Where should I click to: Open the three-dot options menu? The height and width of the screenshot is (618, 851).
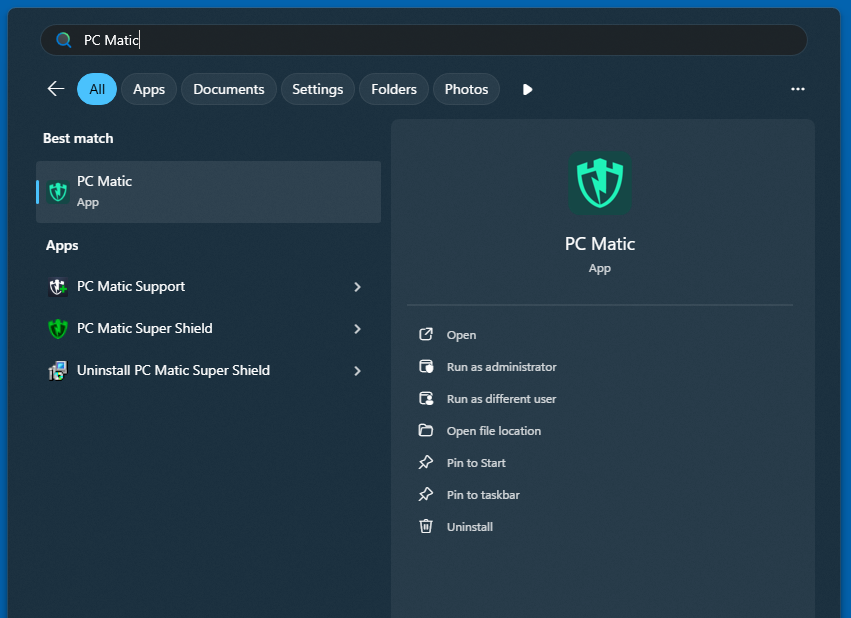(x=797, y=89)
